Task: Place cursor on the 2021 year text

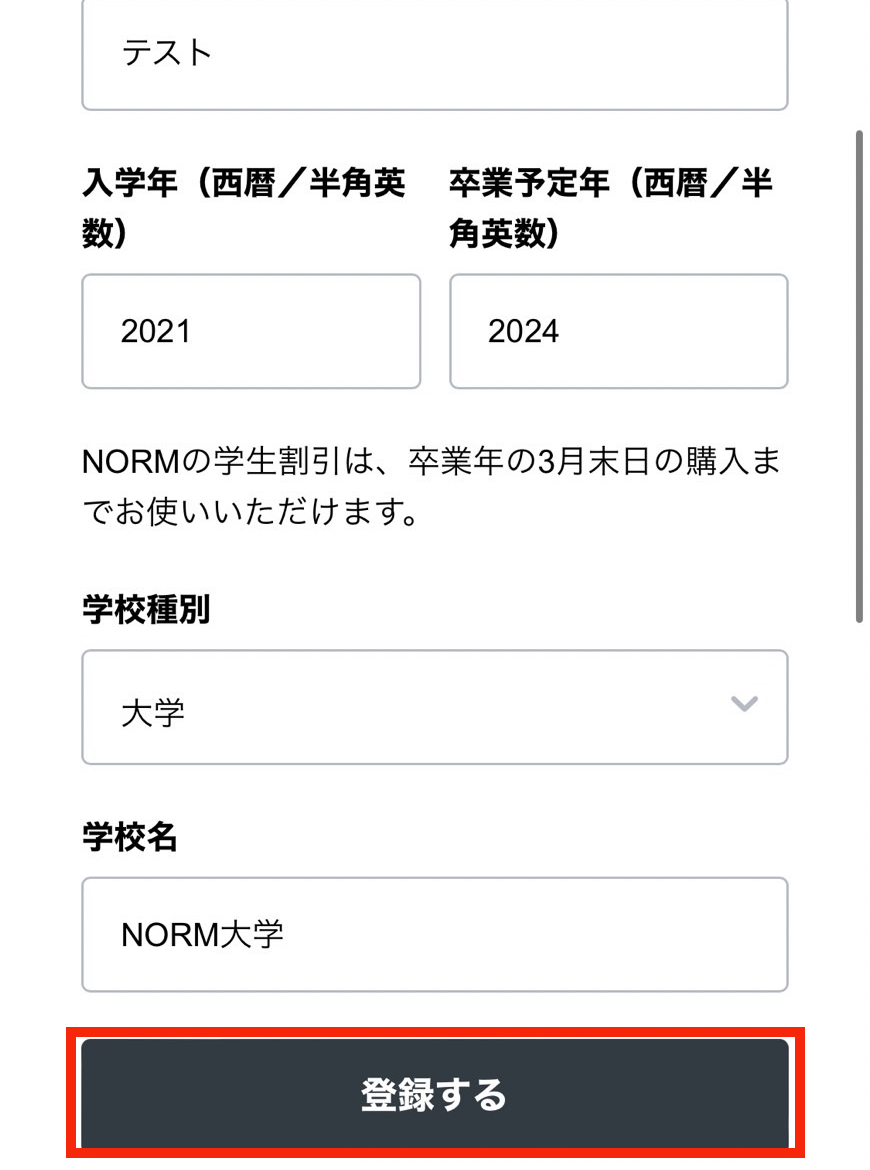Action: [x=156, y=332]
